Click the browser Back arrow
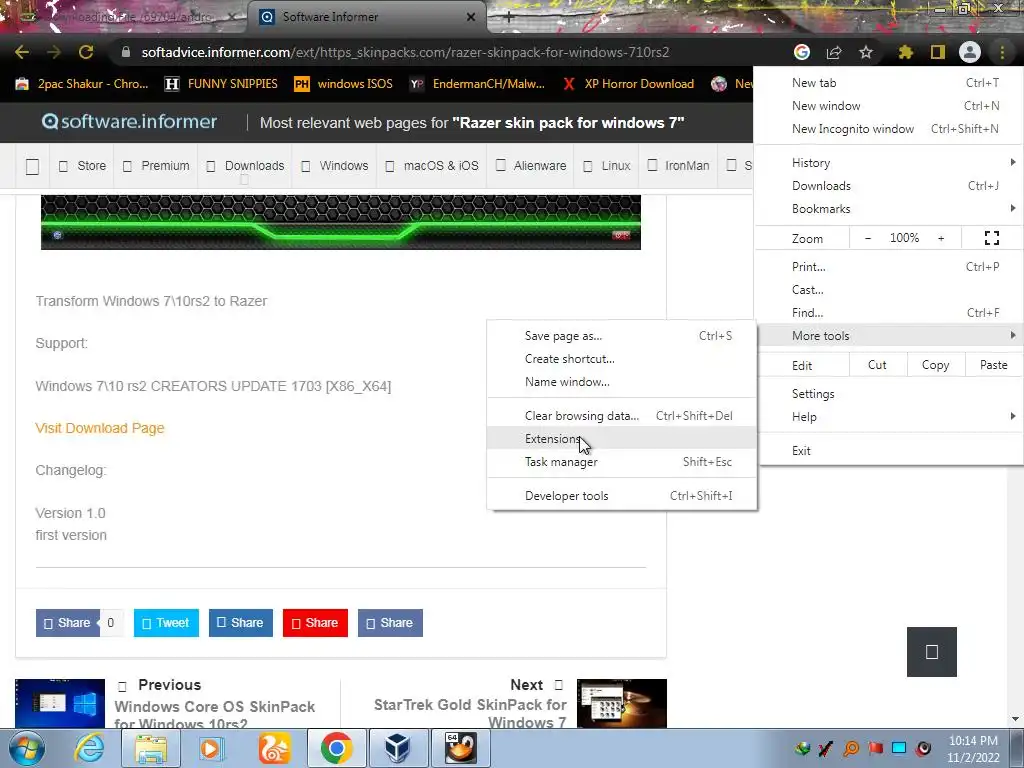The image size is (1024, 768). 22,52
